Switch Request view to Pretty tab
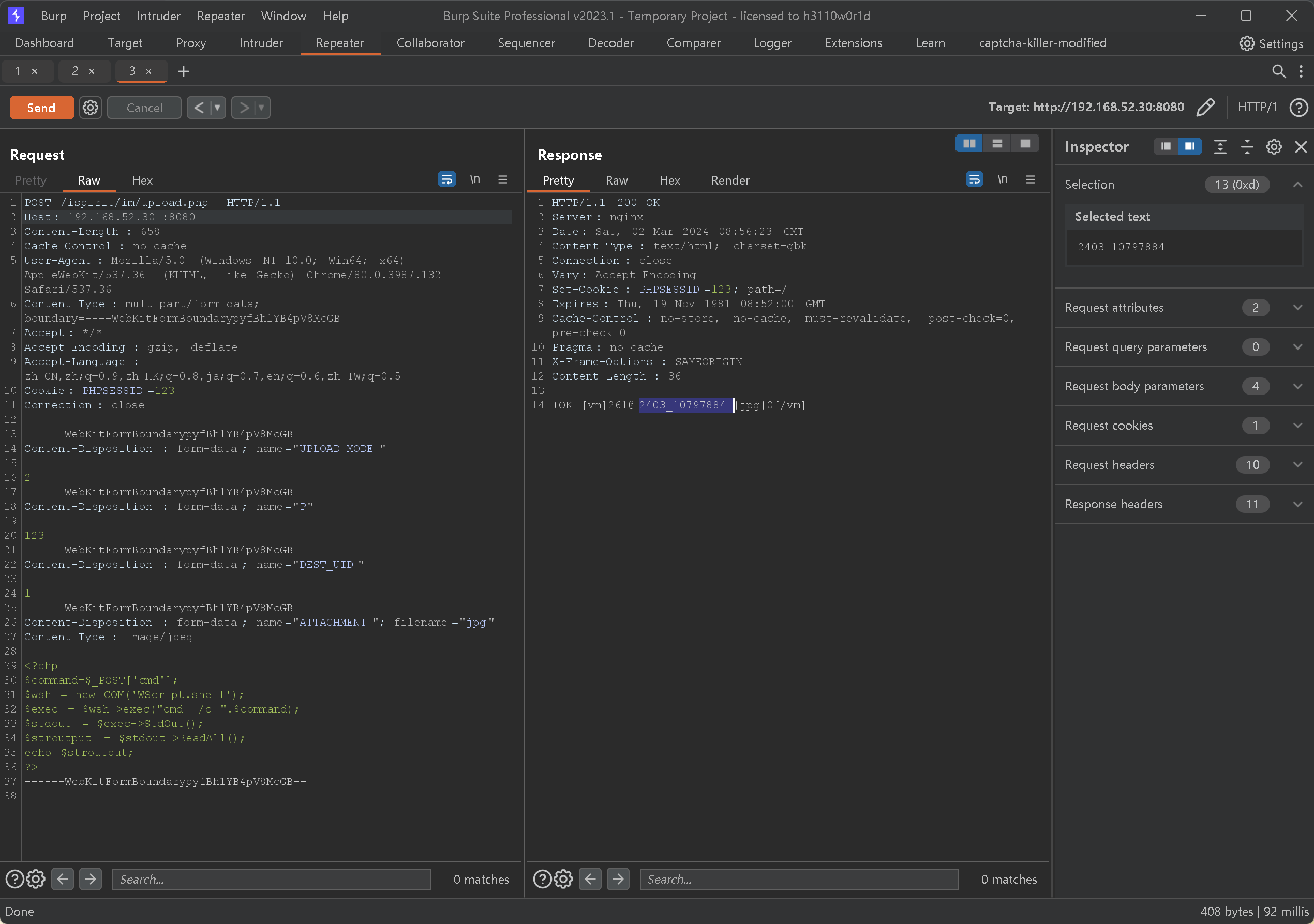Screen dimensions: 1314x924 31,180
